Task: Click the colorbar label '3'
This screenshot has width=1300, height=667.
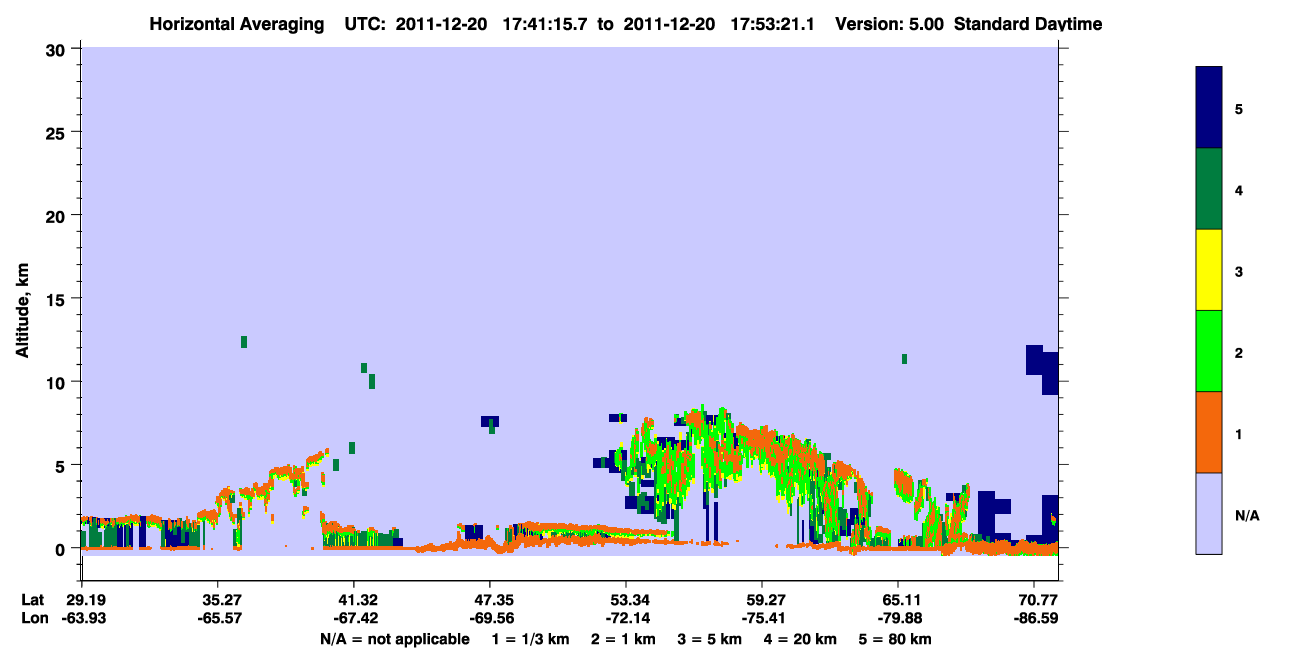Action: [x=1239, y=271]
